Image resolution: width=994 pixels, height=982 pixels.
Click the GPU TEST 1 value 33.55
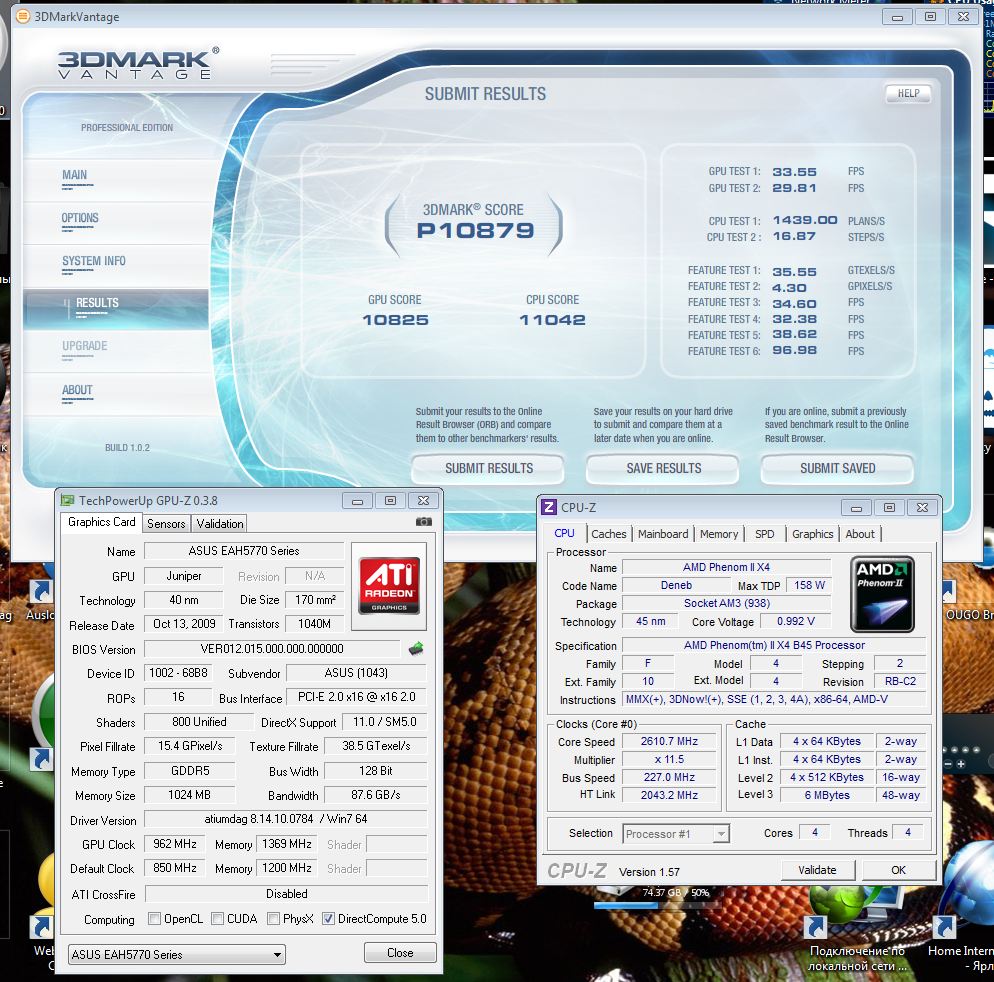point(794,172)
